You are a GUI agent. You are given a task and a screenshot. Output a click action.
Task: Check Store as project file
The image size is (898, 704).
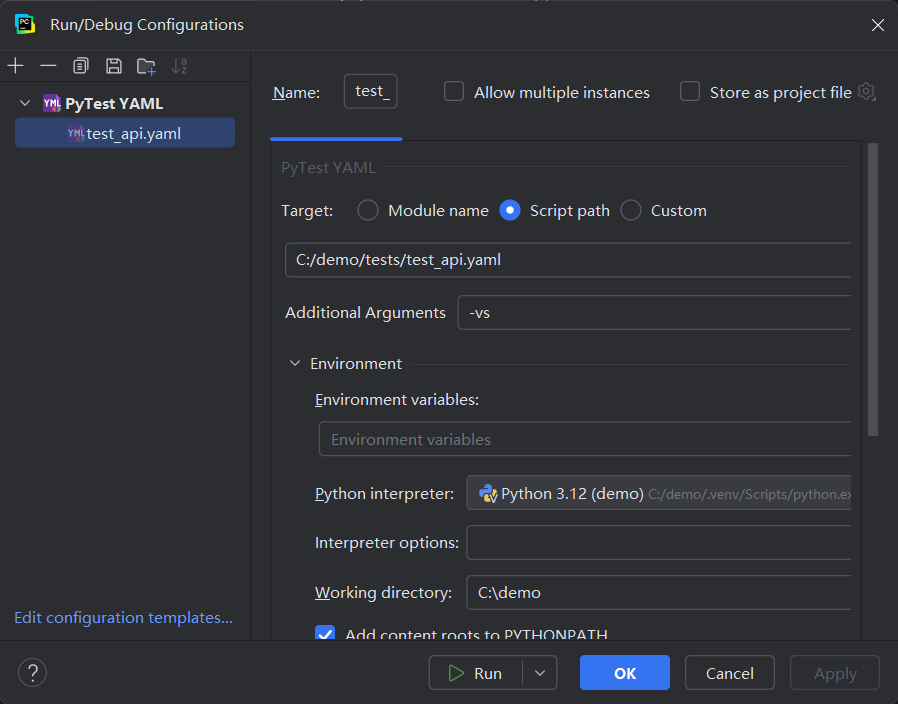(x=690, y=92)
